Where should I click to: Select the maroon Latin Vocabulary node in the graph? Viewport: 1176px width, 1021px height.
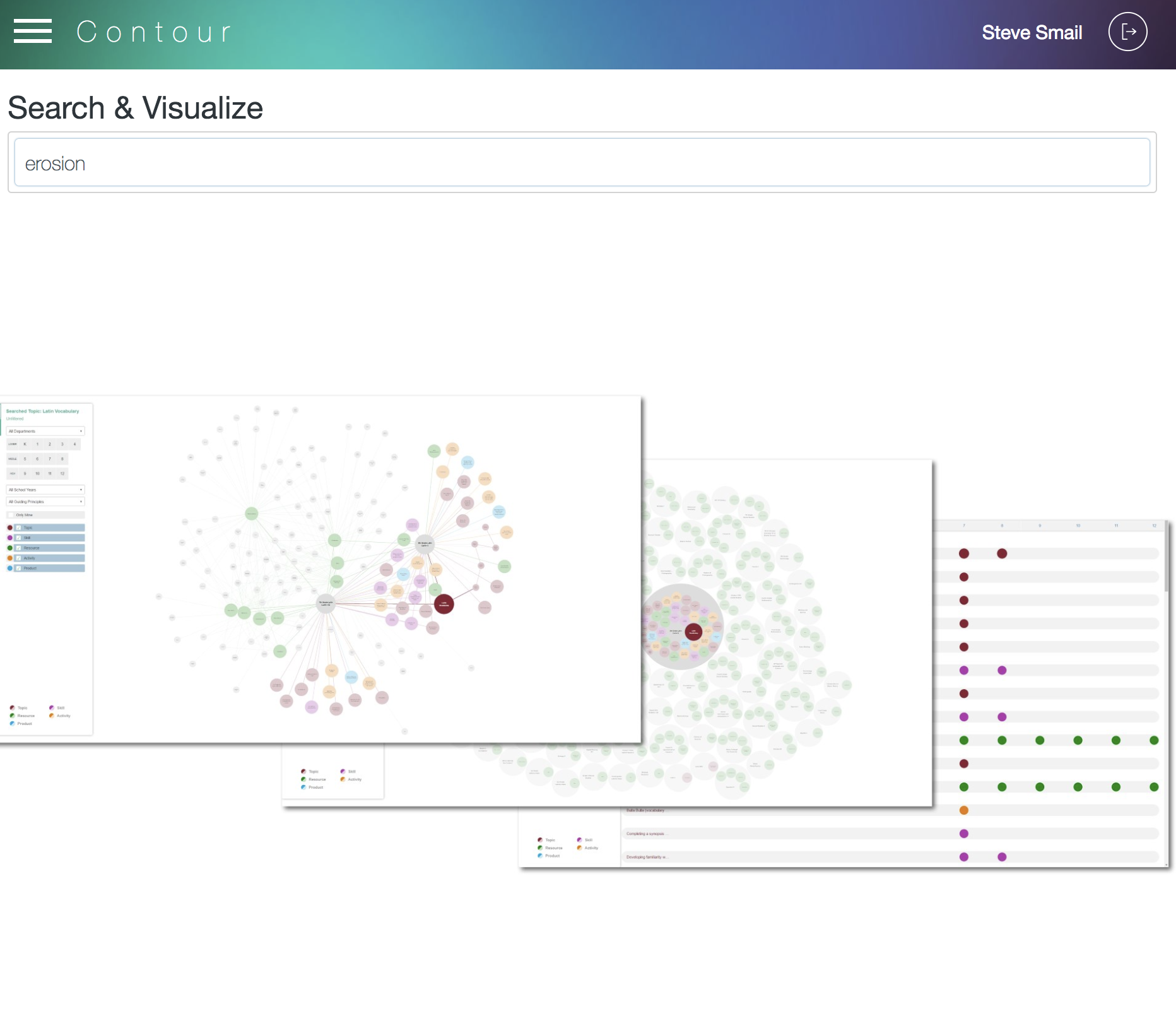coord(444,604)
